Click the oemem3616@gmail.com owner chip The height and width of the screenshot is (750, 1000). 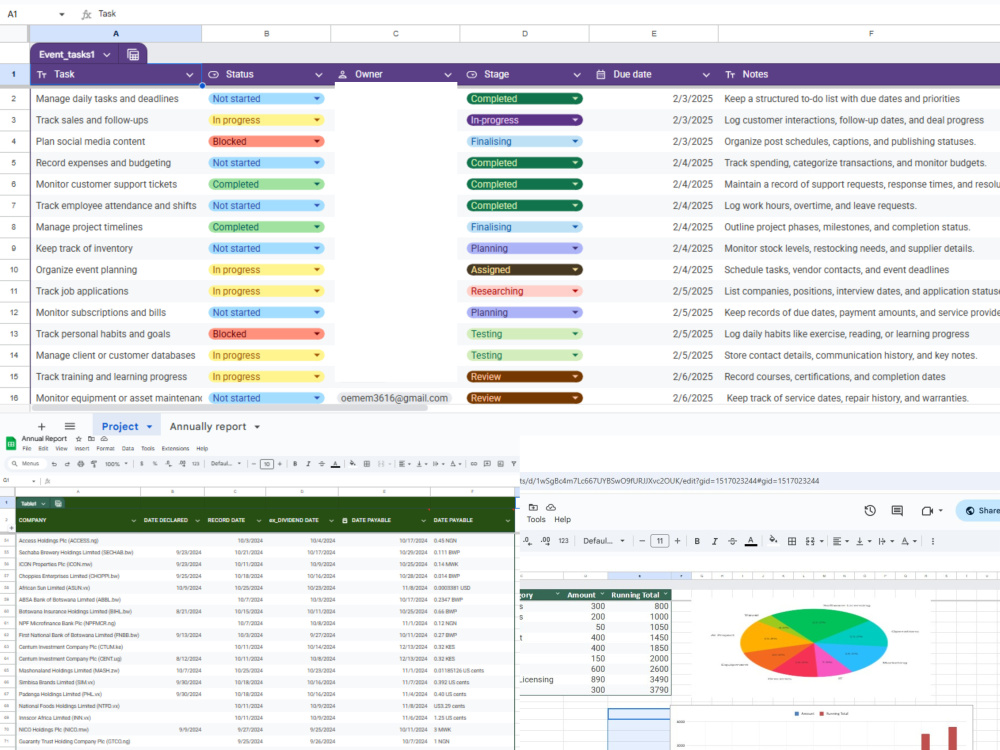click(x=394, y=398)
